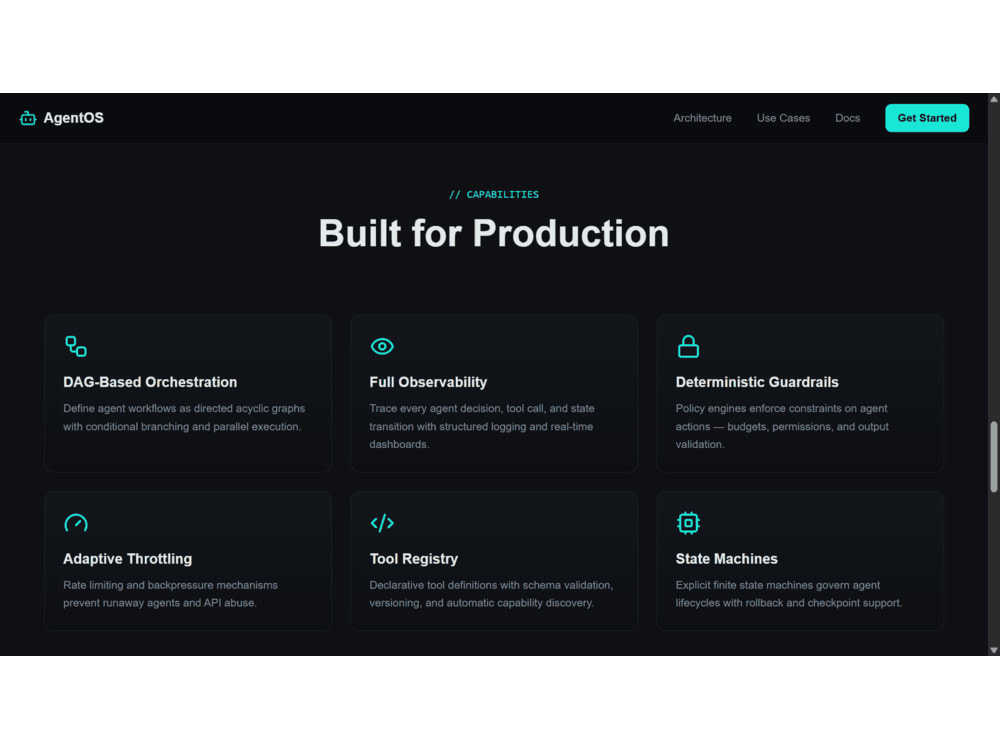Open the Architecture nav link

pyautogui.click(x=702, y=118)
